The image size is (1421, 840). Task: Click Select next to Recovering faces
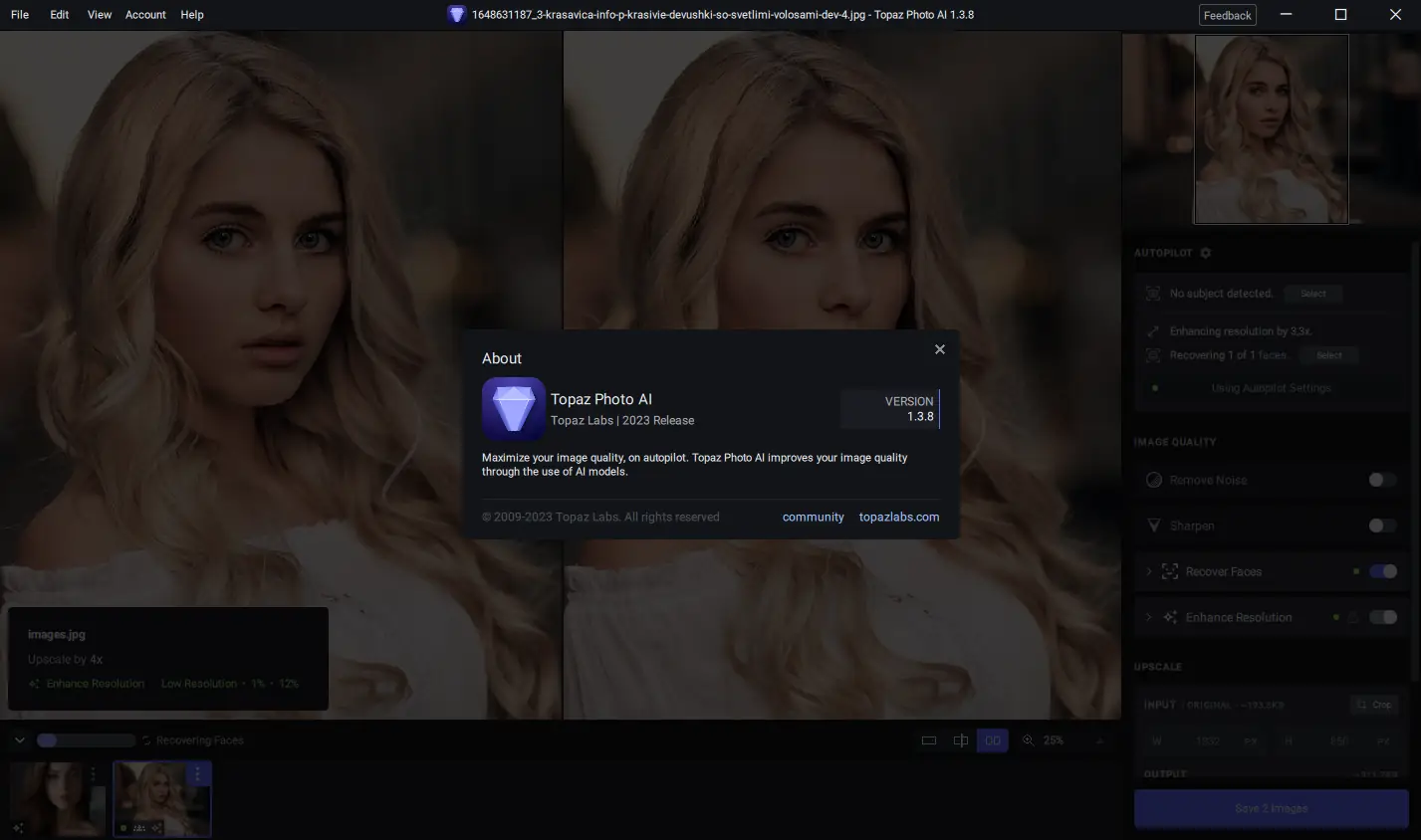pyautogui.click(x=1328, y=355)
